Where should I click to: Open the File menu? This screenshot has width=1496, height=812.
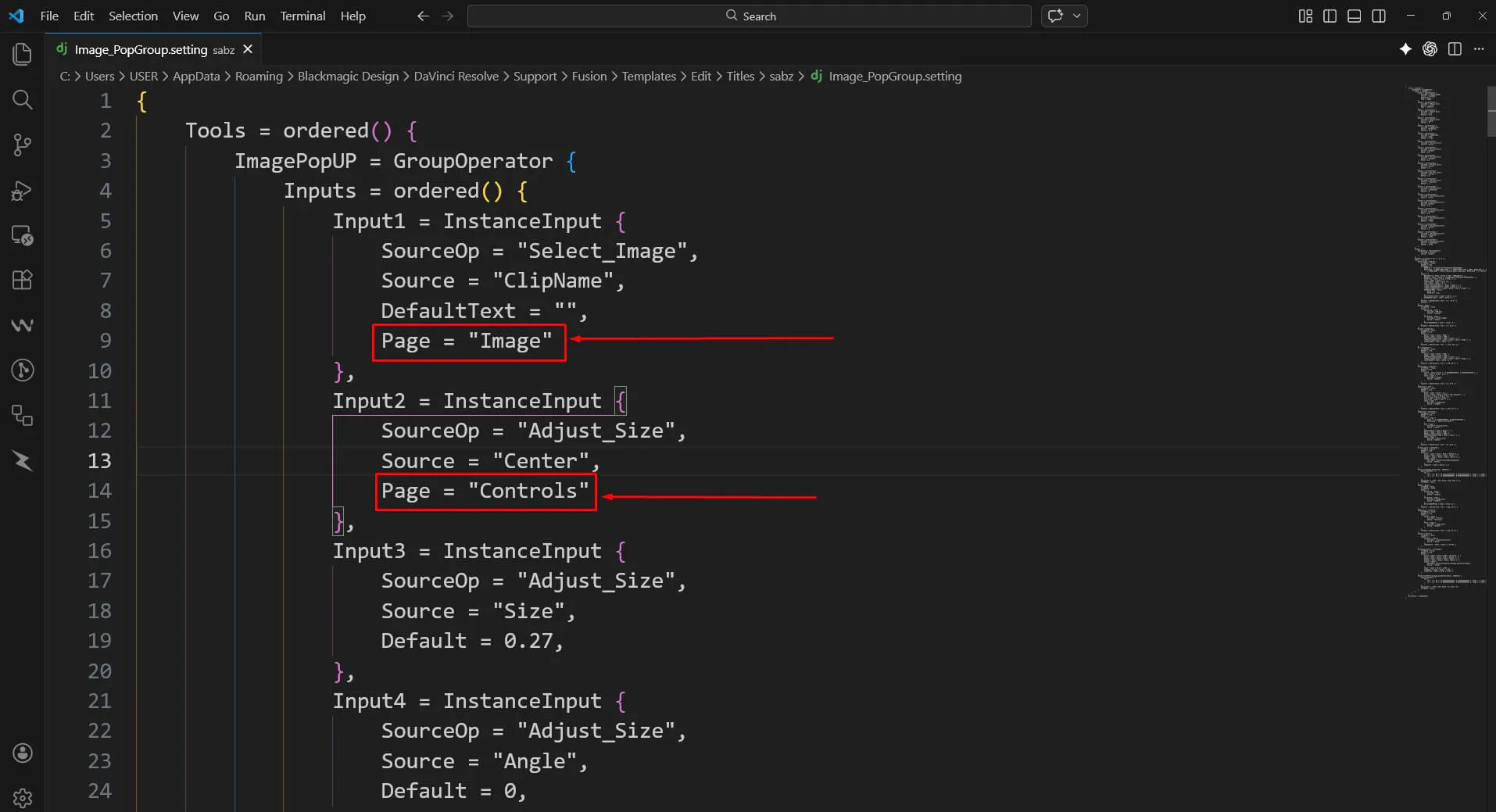click(49, 16)
